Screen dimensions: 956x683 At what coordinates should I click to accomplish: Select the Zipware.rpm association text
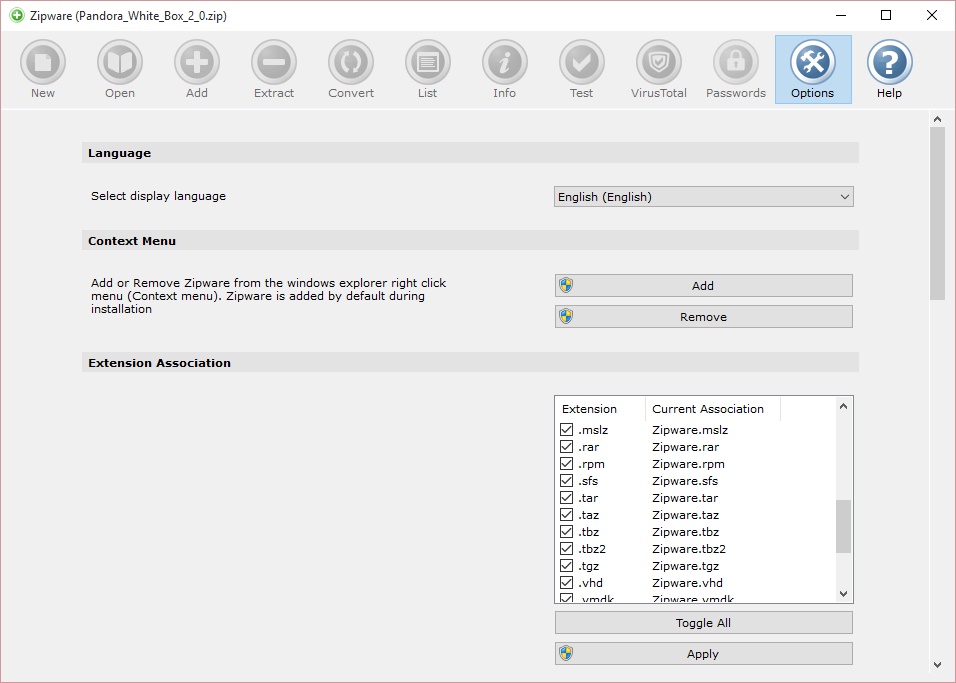(x=688, y=464)
